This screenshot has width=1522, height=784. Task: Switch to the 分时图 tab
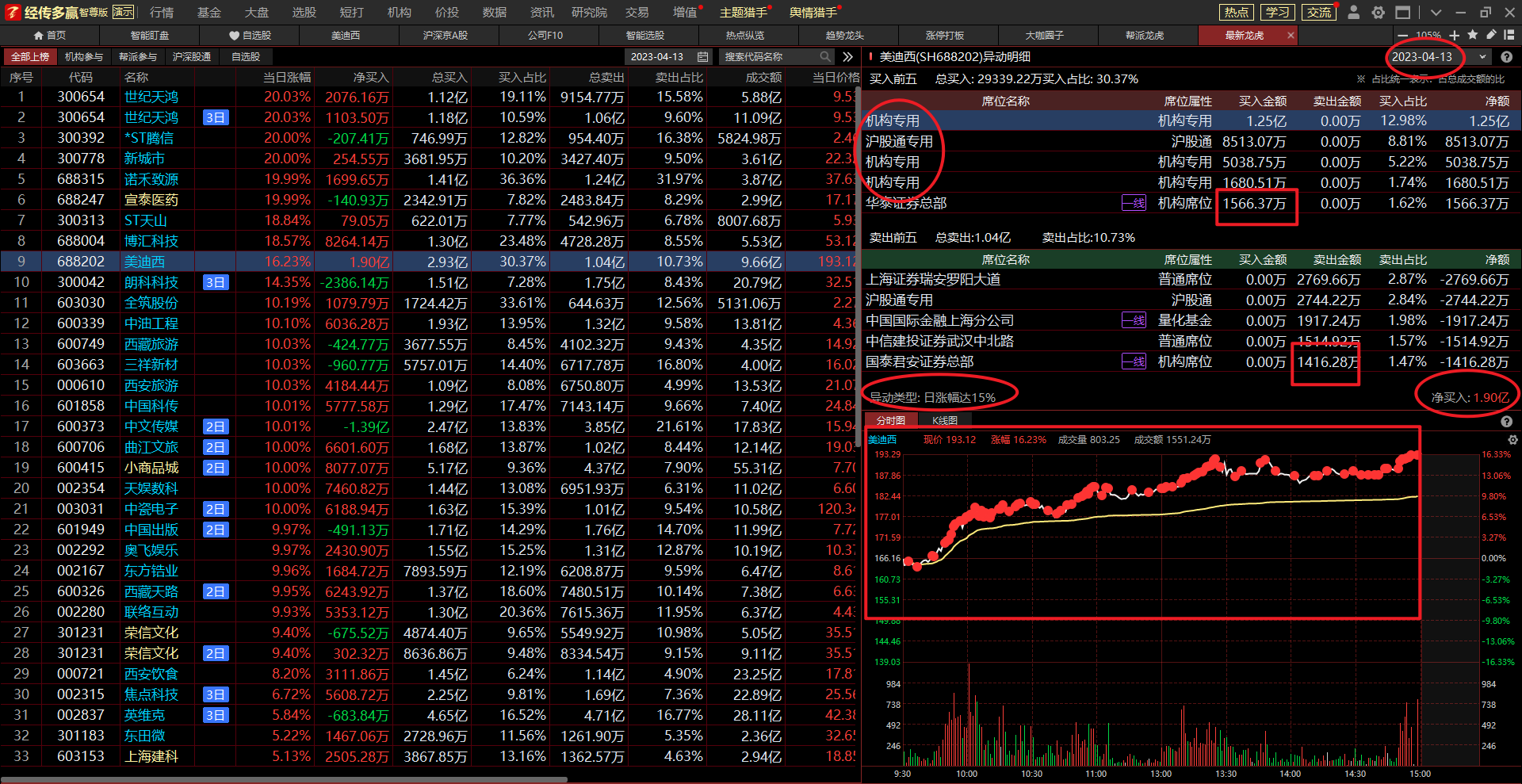(x=890, y=420)
